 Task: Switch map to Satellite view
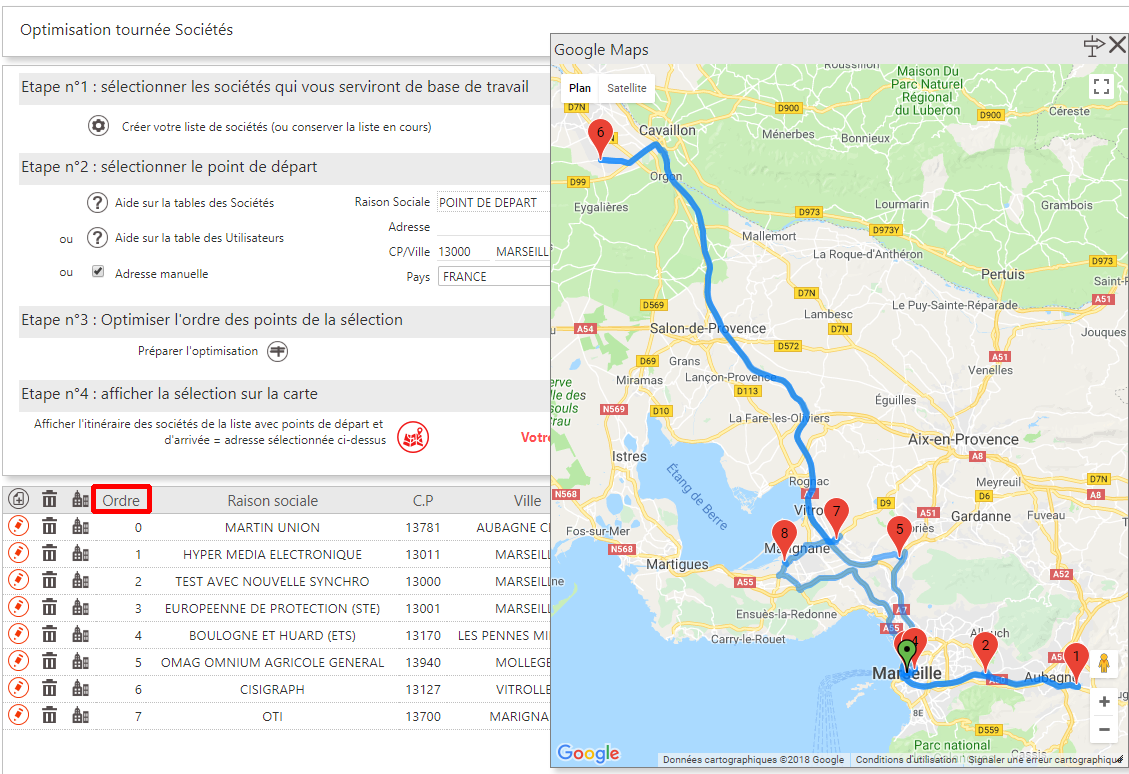[626, 88]
